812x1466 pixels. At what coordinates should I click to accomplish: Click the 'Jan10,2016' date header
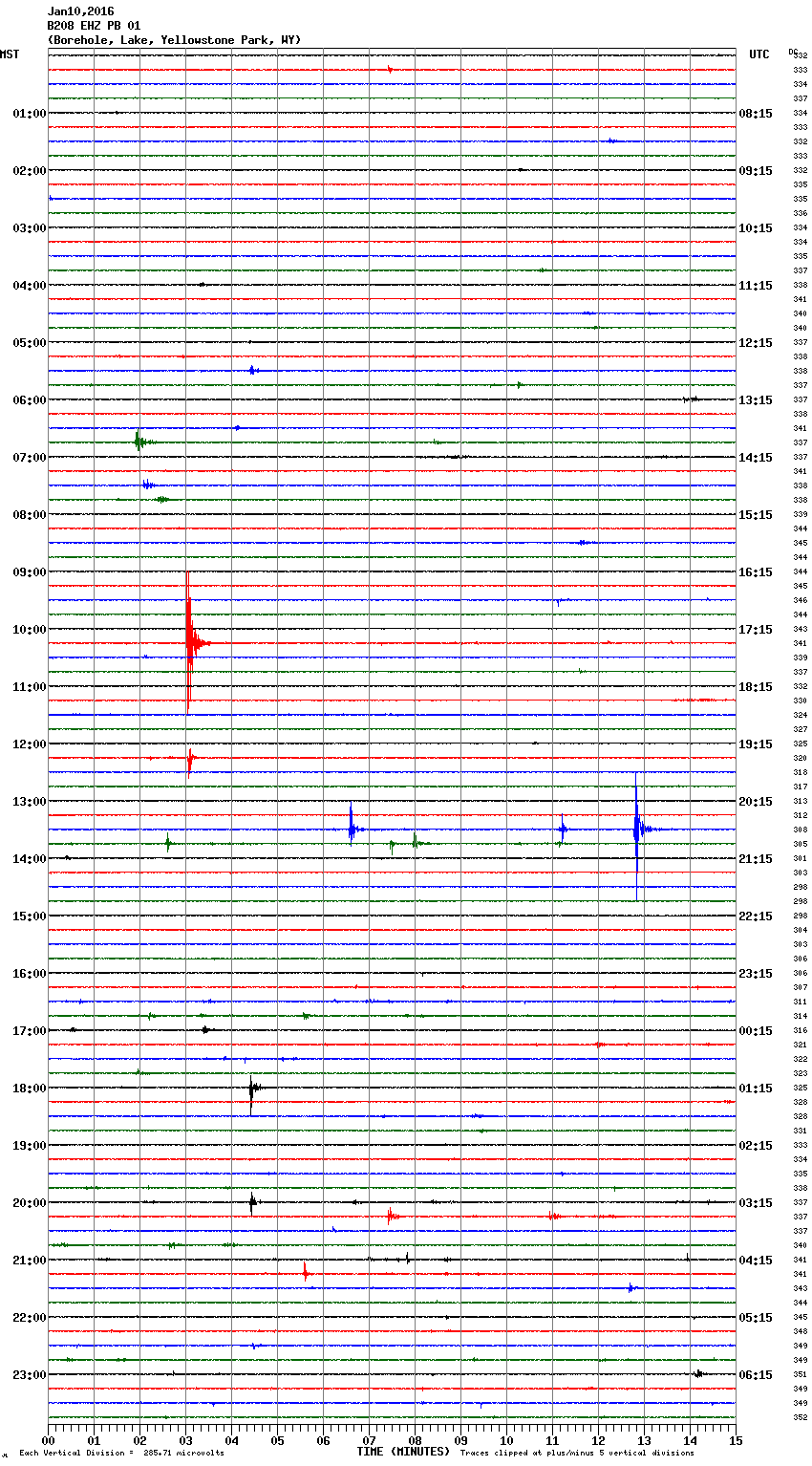[x=80, y=11]
